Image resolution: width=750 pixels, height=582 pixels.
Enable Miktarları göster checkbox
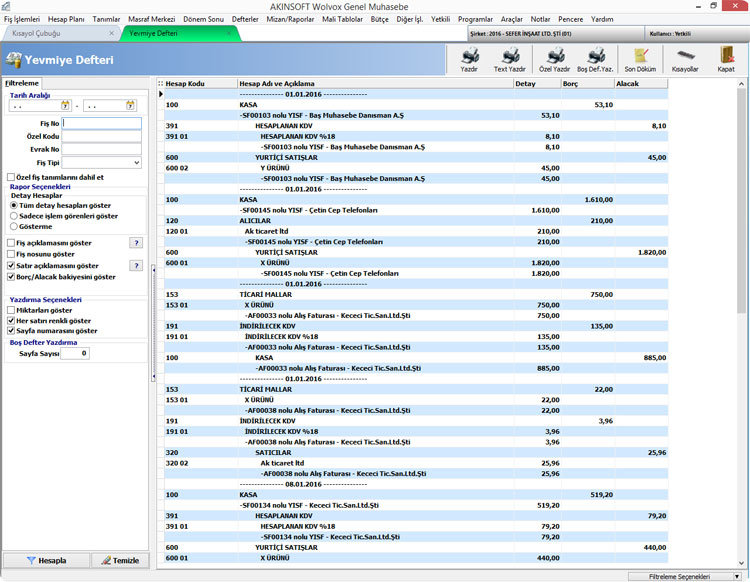(x=11, y=310)
